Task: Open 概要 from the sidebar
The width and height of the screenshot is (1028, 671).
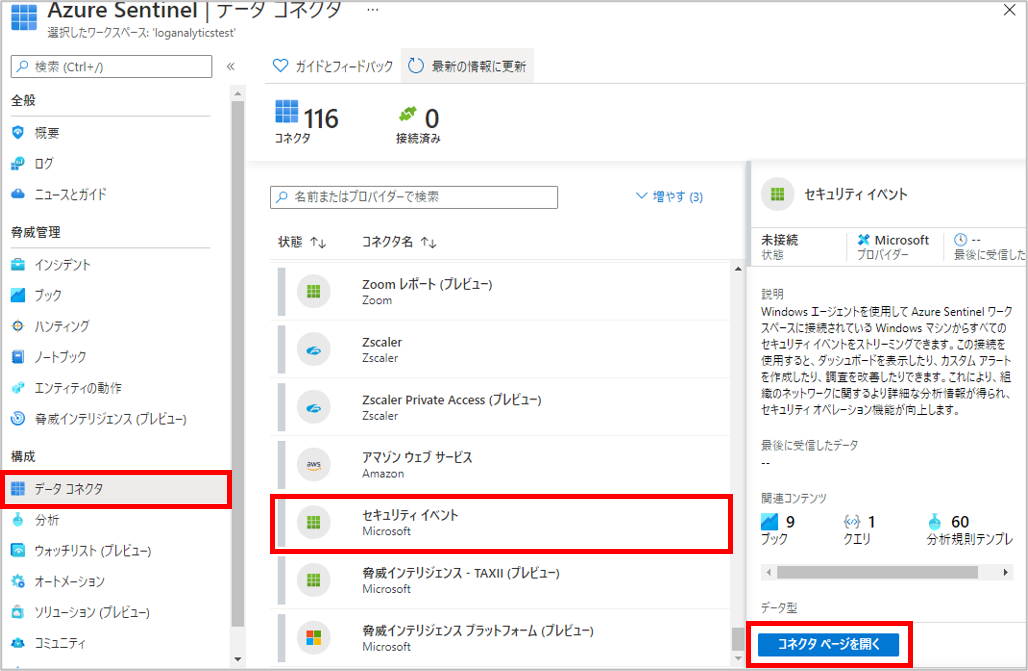Action: pos(46,132)
